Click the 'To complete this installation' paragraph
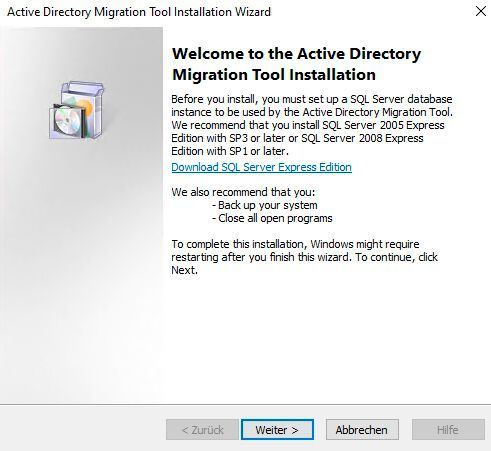 304,257
